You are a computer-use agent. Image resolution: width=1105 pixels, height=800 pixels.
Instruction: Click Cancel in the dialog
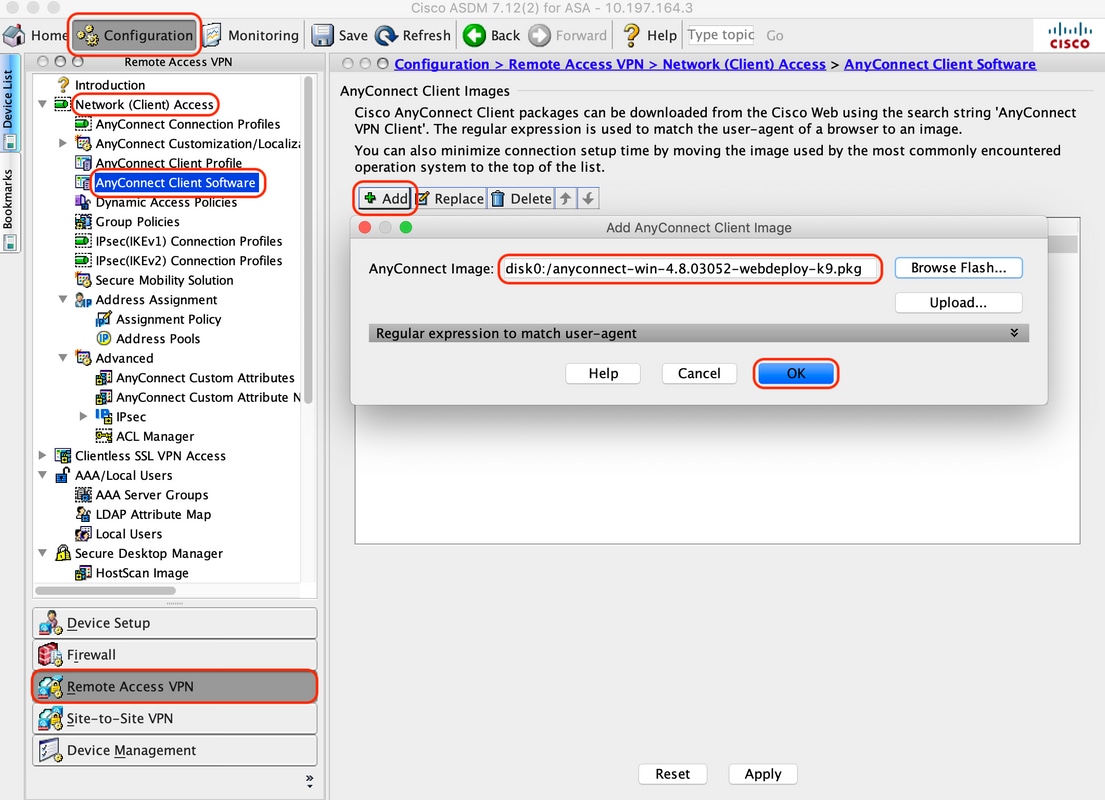[699, 374]
